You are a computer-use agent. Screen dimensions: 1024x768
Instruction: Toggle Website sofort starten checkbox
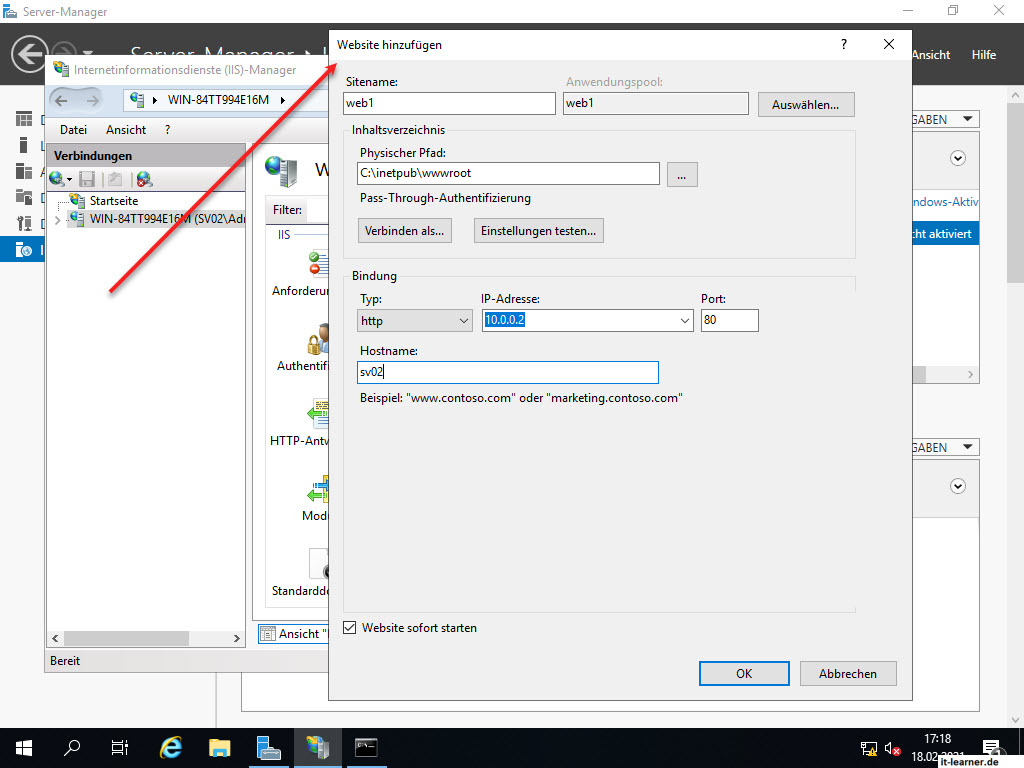click(x=350, y=628)
